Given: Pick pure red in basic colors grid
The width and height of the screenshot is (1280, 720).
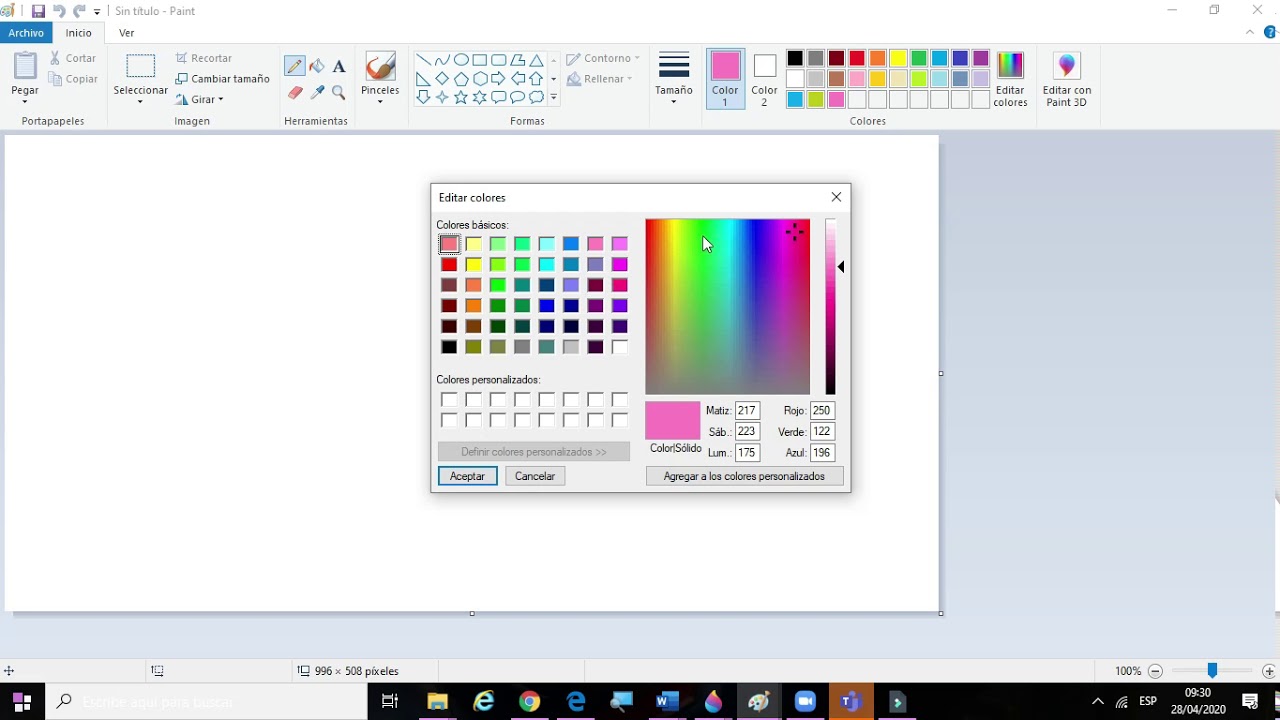Looking at the screenshot, I should point(449,264).
